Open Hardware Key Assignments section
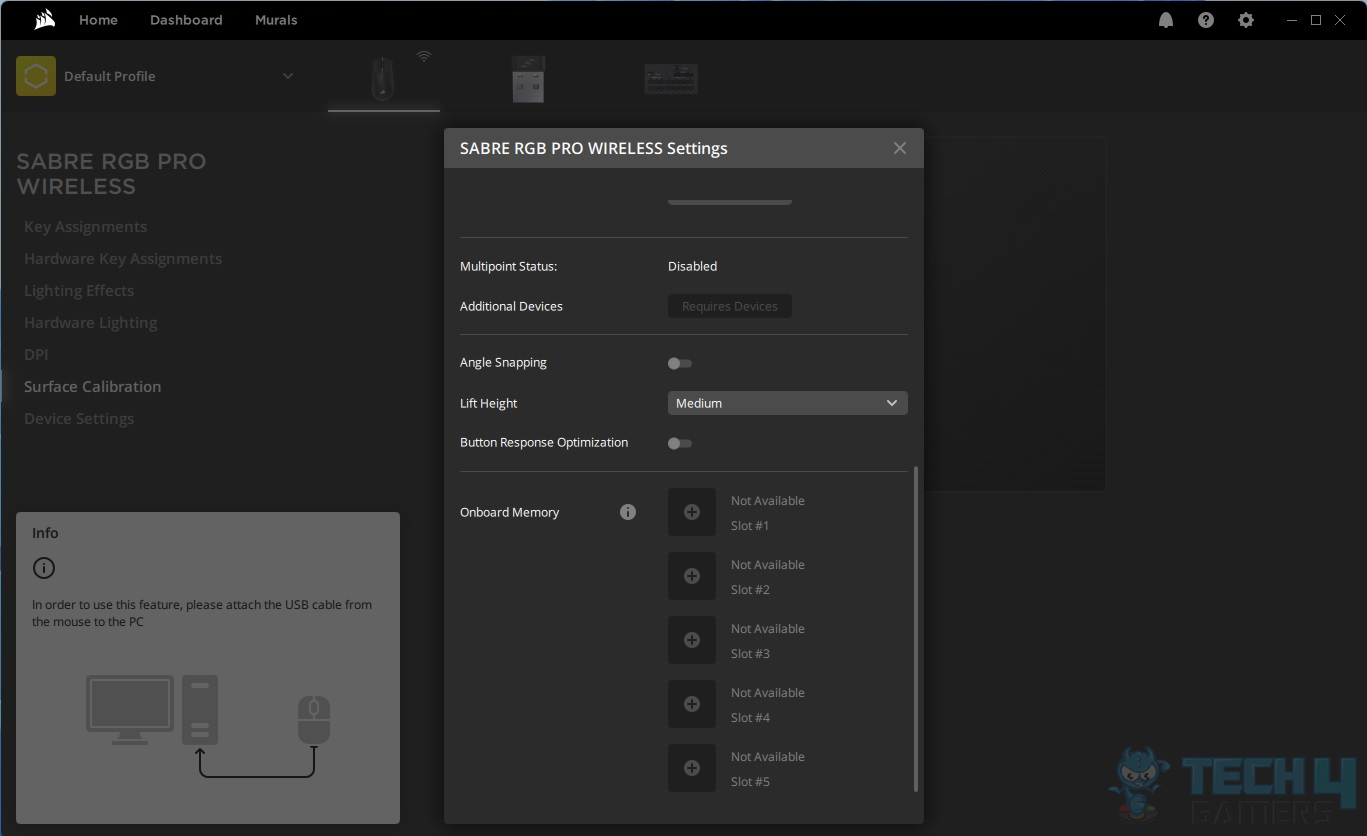Image resolution: width=1367 pixels, height=836 pixels. (123, 259)
